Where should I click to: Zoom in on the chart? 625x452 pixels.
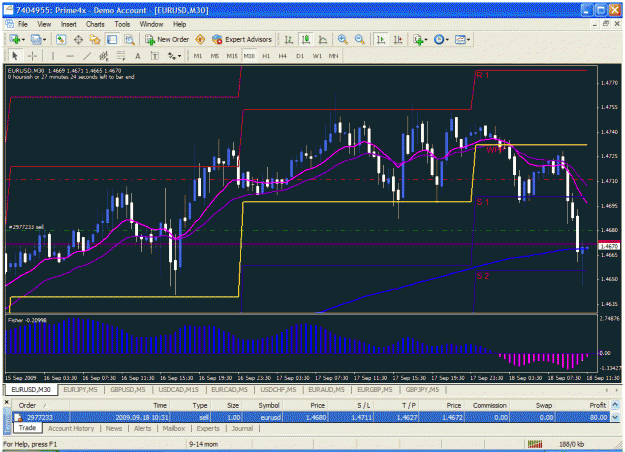pyautogui.click(x=342, y=39)
